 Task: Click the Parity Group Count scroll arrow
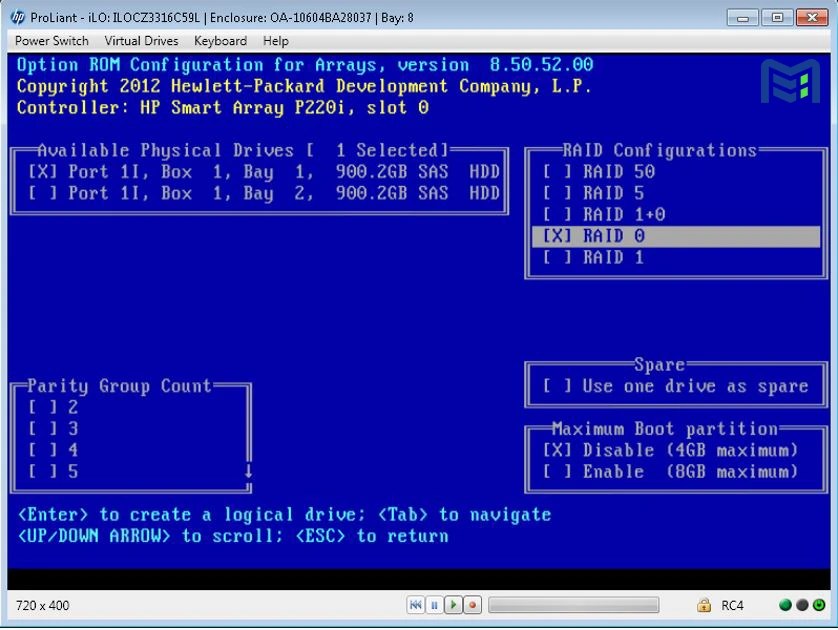(249, 471)
